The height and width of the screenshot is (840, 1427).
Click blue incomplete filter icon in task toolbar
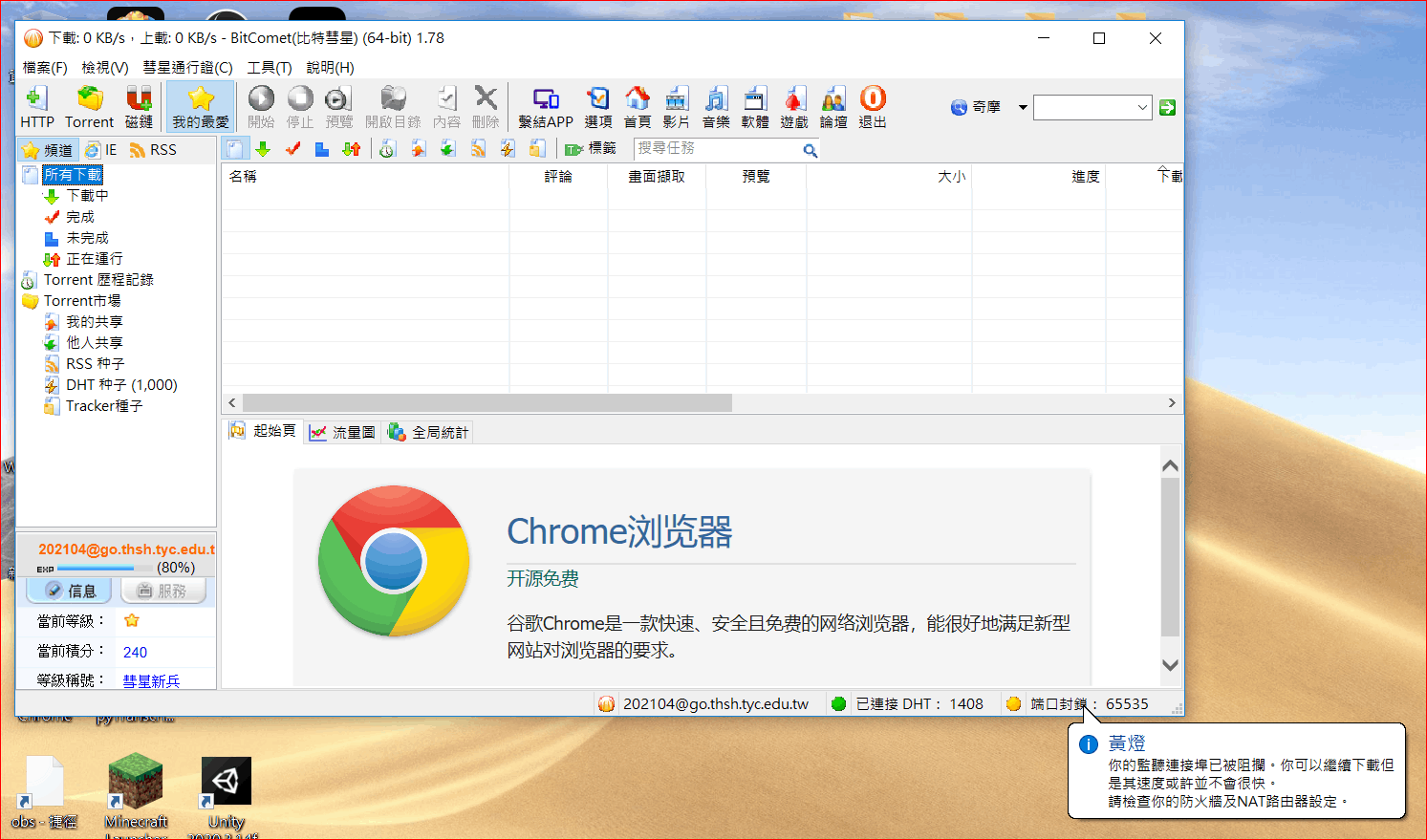click(x=322, y=149)
